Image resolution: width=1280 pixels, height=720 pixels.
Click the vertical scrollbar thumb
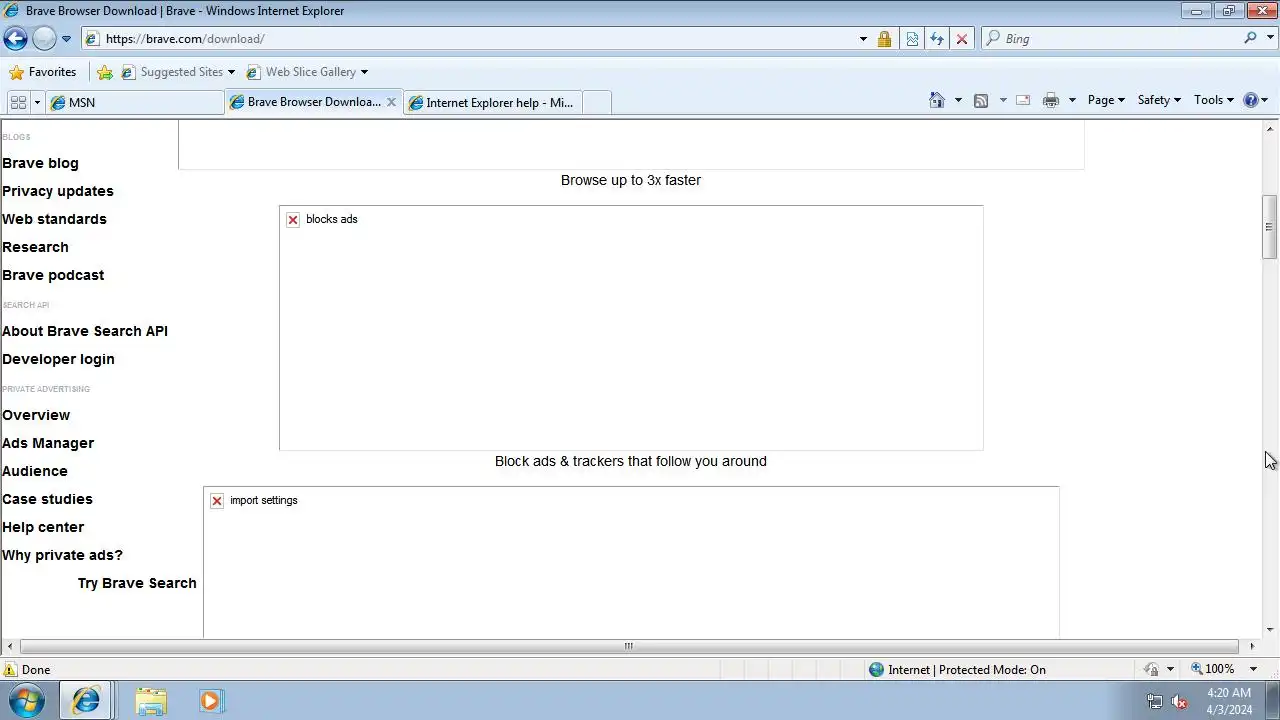click(1269, 227)
